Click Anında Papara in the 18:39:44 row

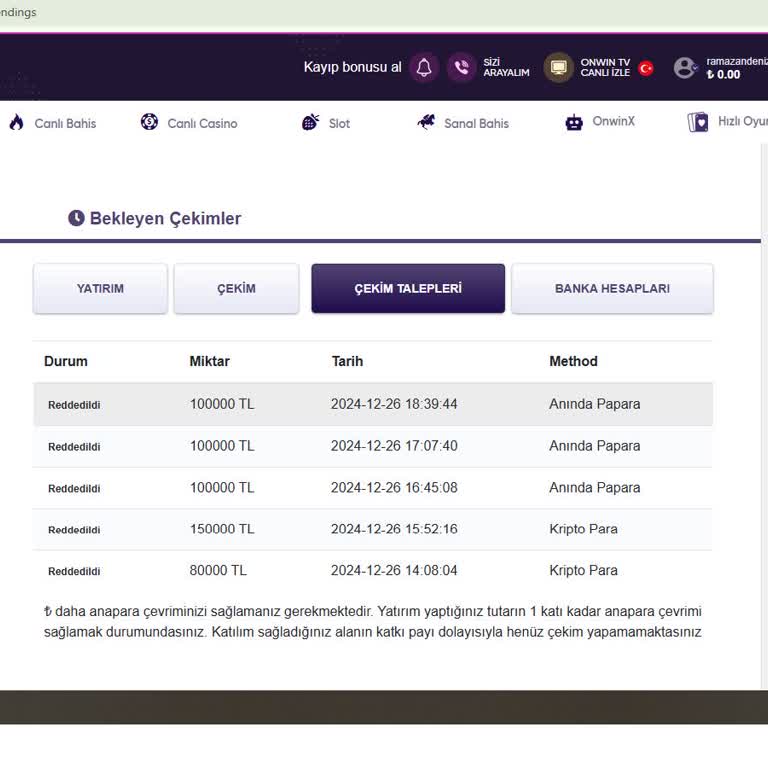(595, 404)
